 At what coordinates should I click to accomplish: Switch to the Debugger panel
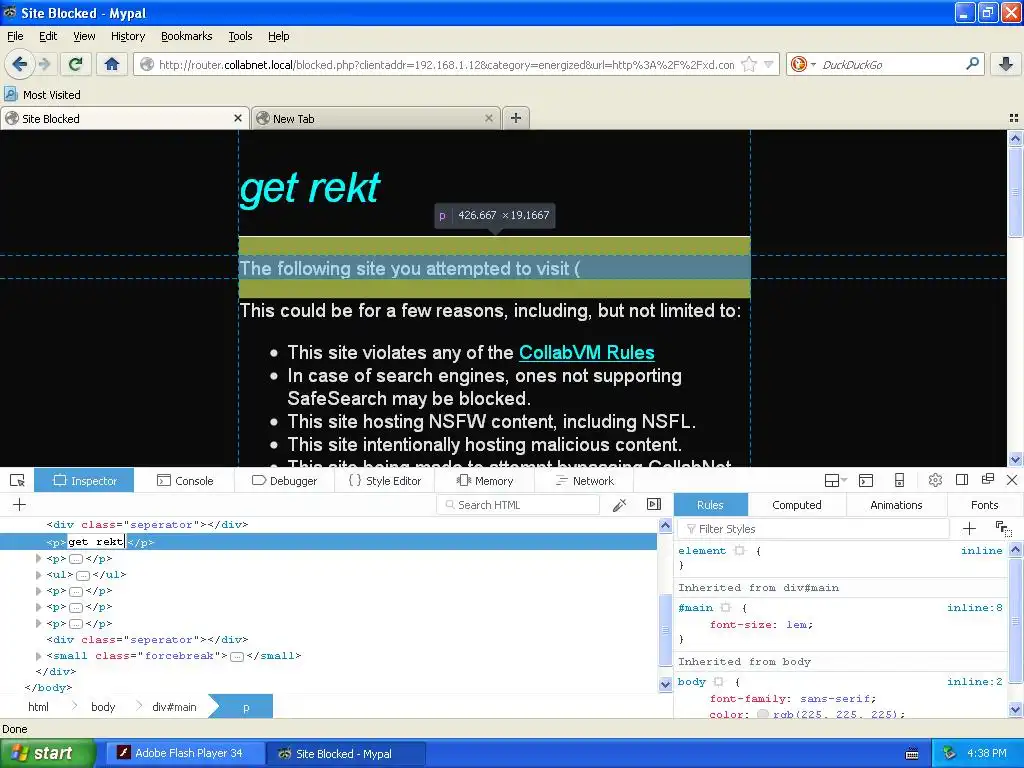(285, 481)
